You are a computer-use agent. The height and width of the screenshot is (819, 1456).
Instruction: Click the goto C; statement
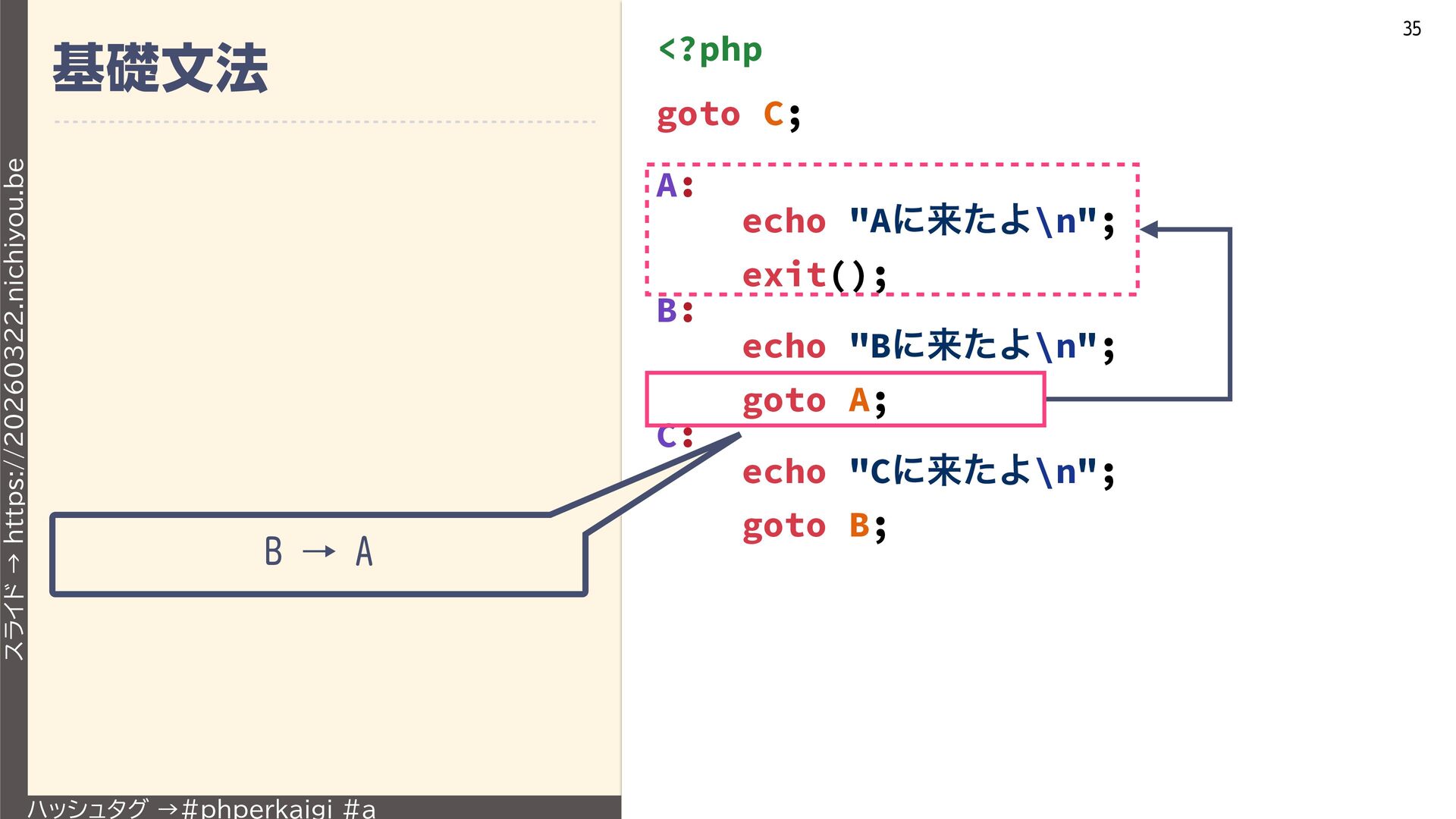tap(728, 115)
